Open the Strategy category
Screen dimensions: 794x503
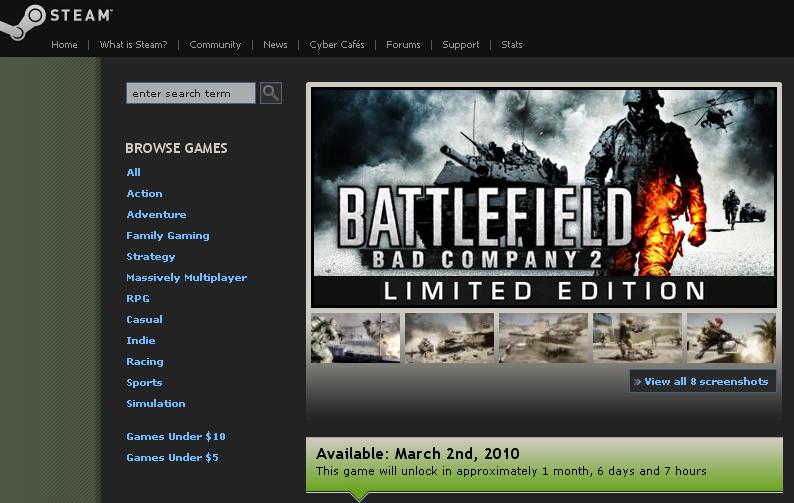[x=150, y=257]
